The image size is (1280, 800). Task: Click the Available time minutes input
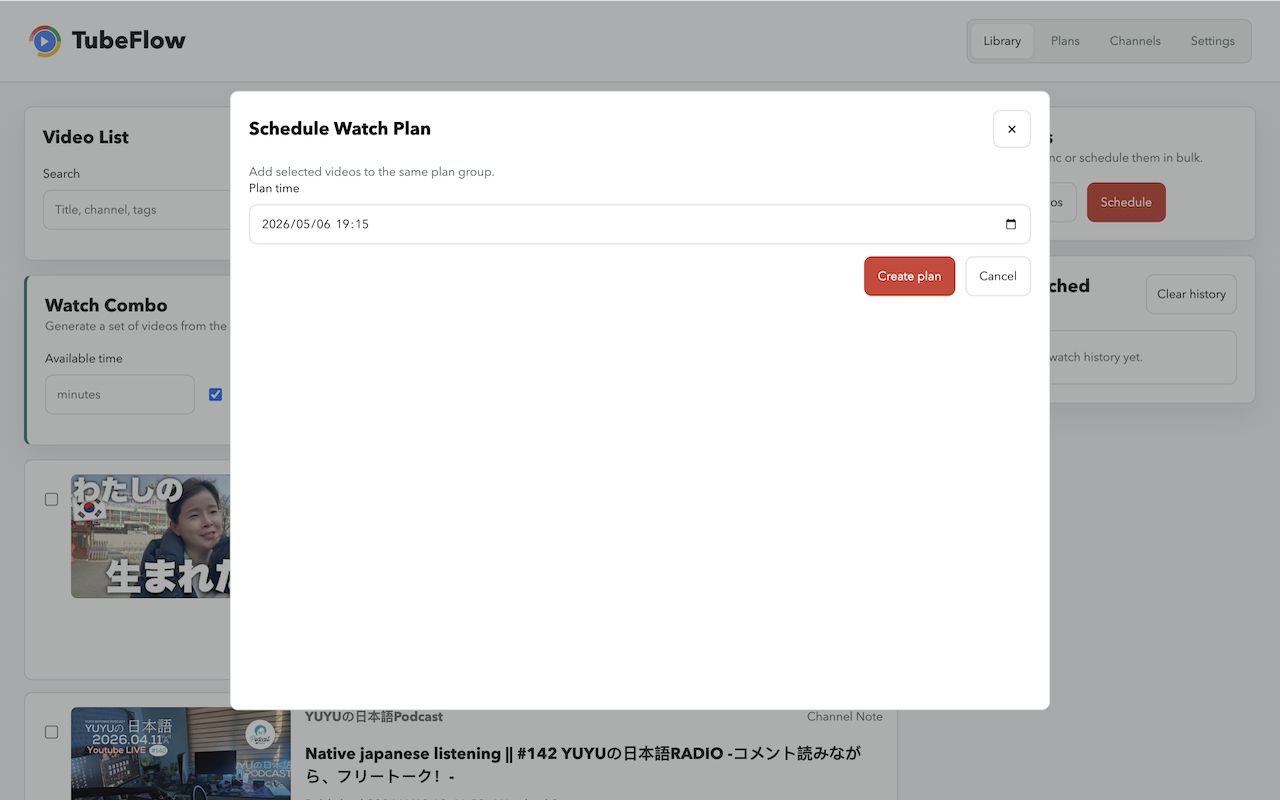[x=120, y=394]
